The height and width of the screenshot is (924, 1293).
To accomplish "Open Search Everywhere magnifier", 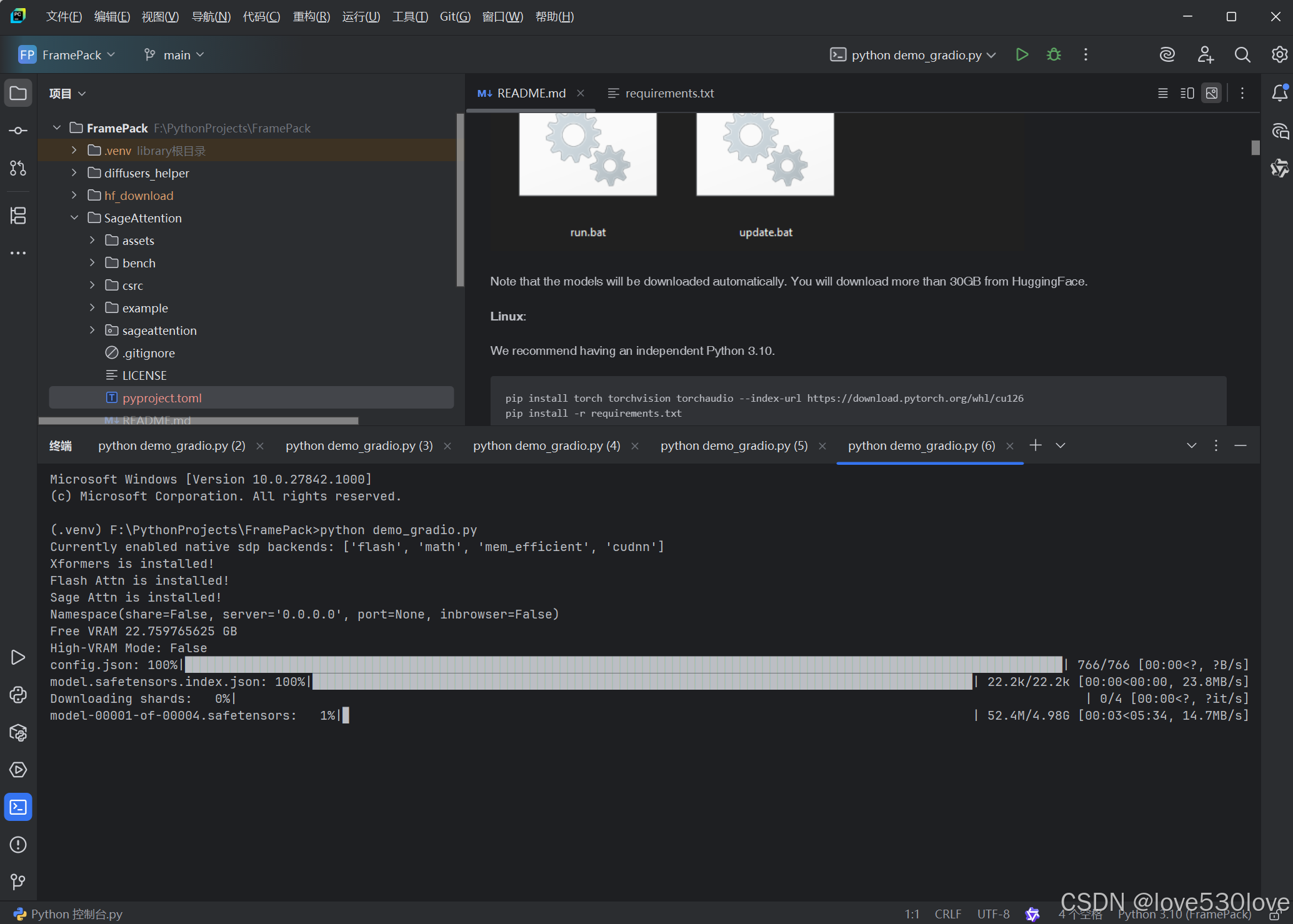I will click(1242, 55).
